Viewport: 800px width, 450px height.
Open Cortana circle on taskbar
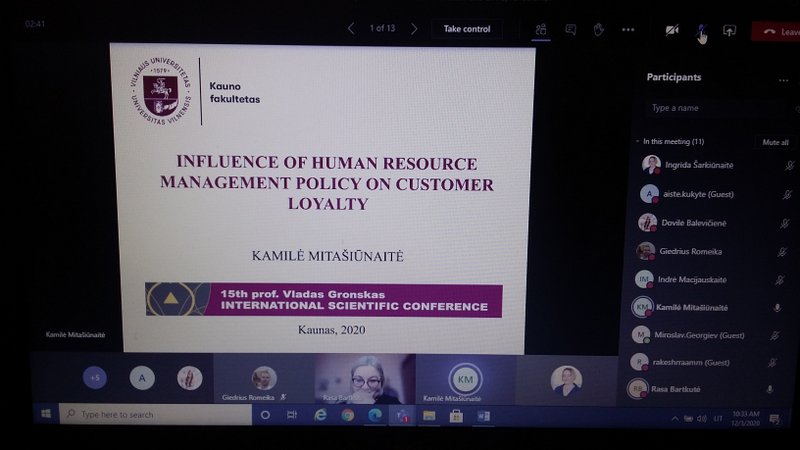(265, 415)
